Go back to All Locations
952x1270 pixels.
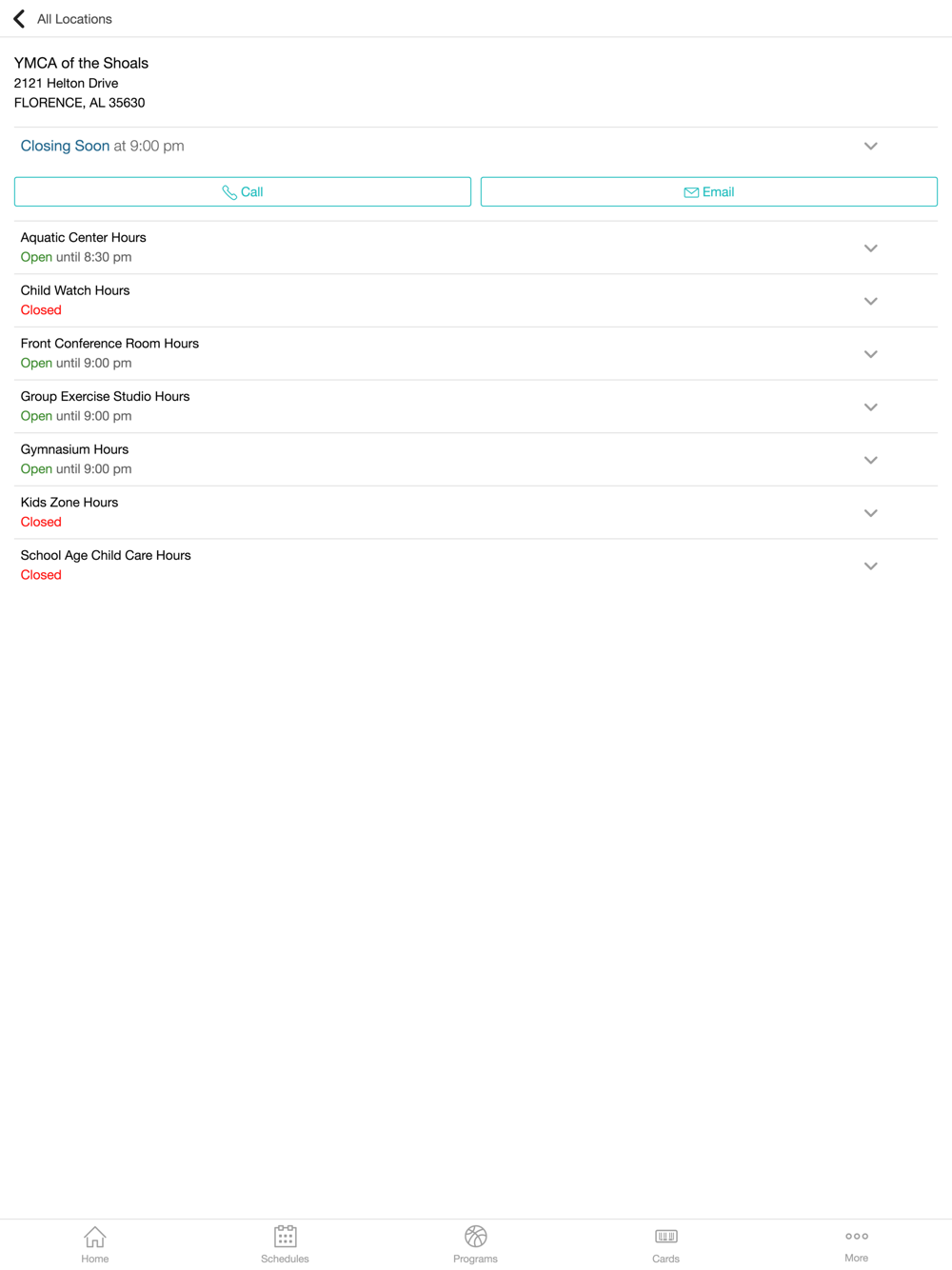74,19
